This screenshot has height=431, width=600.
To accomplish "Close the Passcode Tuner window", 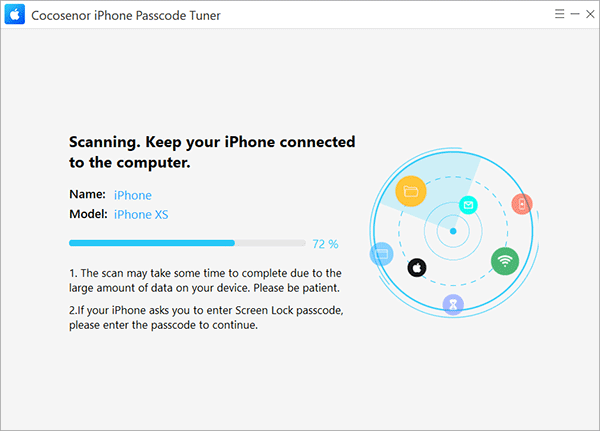I will coord(590,14).
